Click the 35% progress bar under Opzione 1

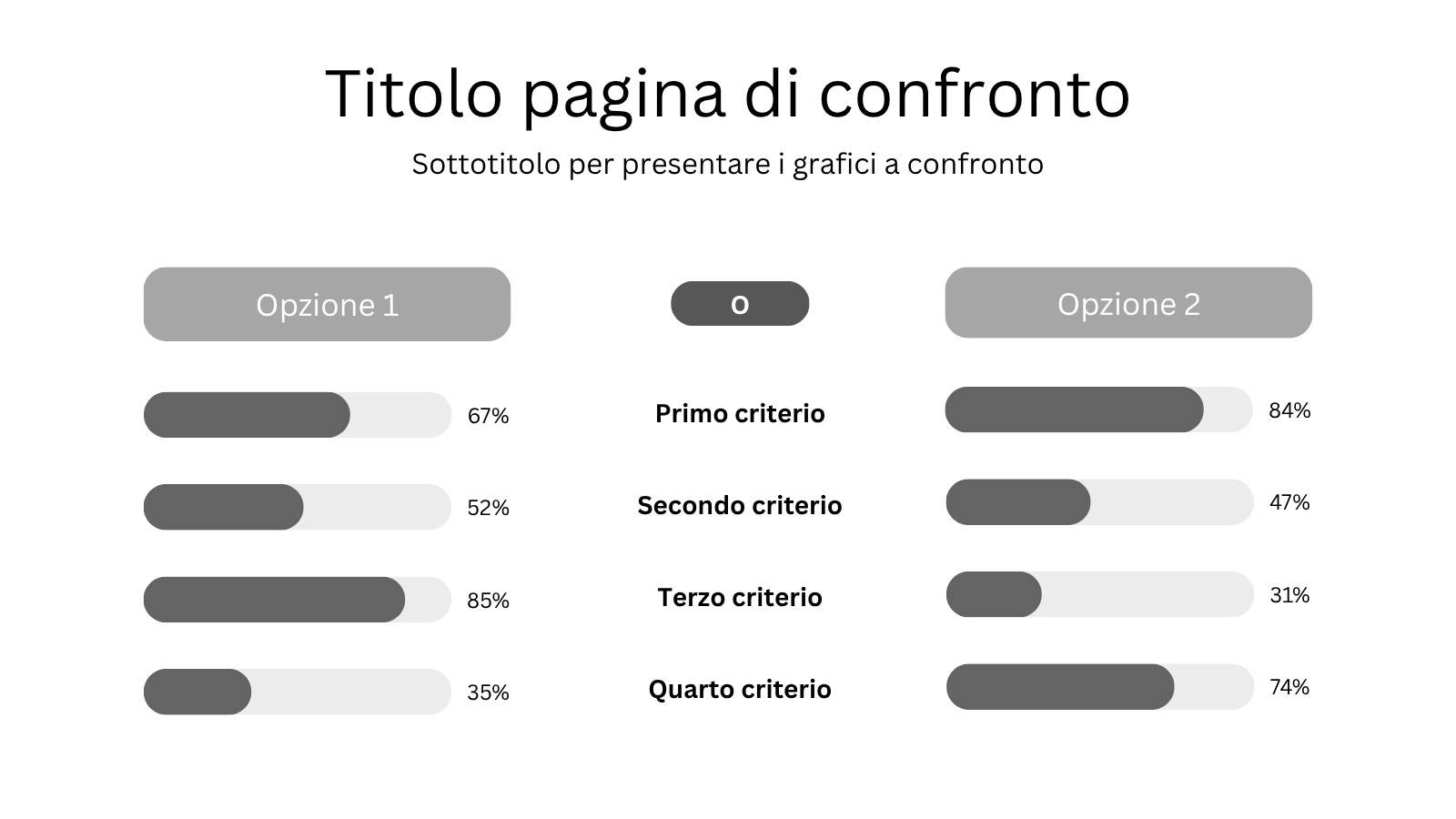298,692
